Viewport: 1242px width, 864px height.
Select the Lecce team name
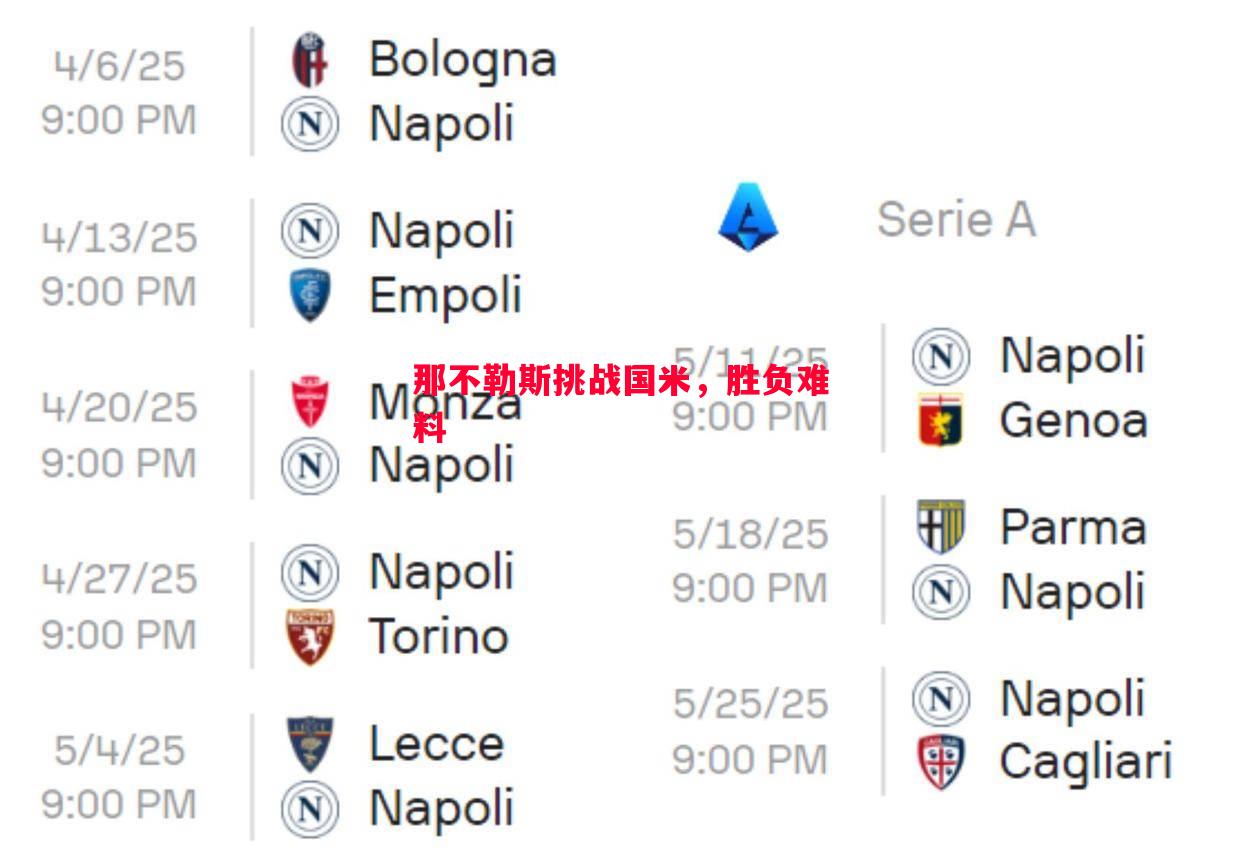tap(436, 743)
